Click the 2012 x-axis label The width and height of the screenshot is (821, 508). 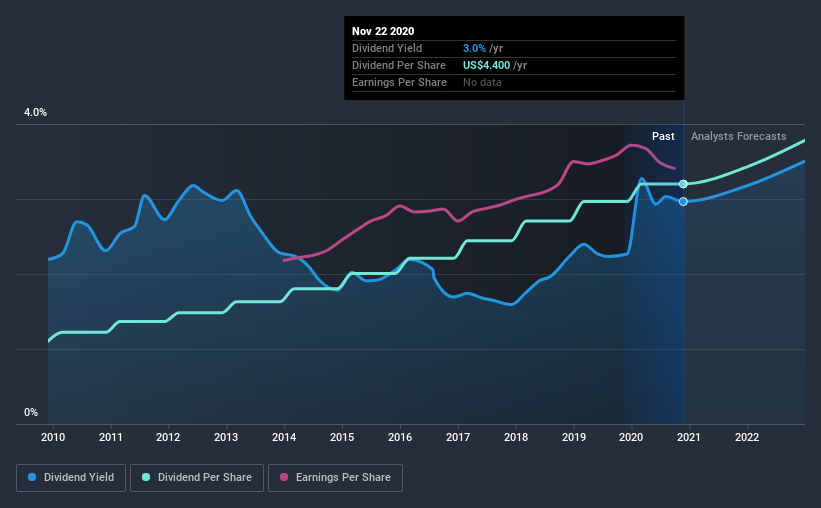click(x=168, y=437)
